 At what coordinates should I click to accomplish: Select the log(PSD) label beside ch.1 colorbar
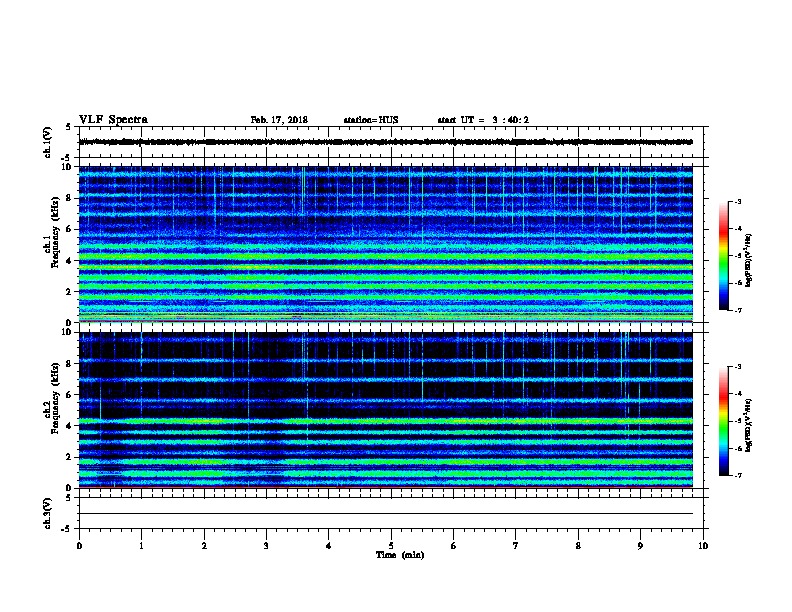(x=748, y=261)
